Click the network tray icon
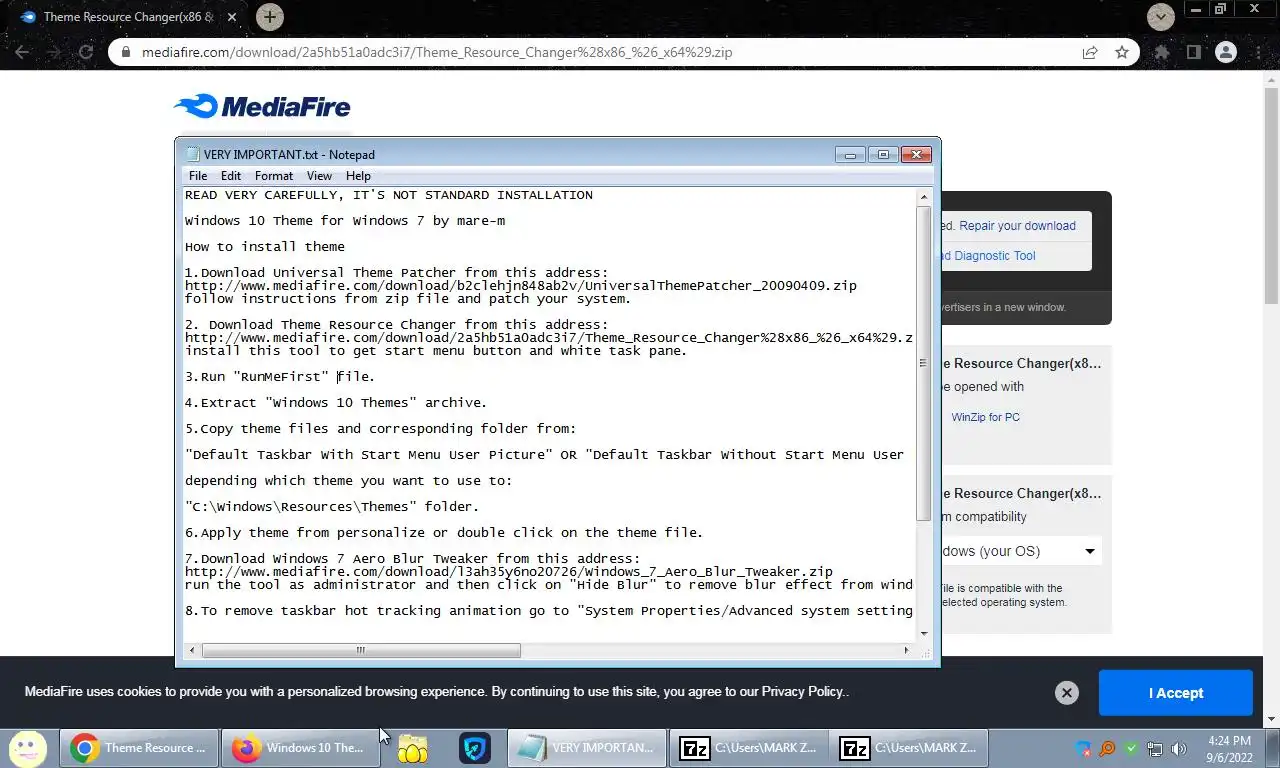1280x768 pixels. coord(1155,748)
